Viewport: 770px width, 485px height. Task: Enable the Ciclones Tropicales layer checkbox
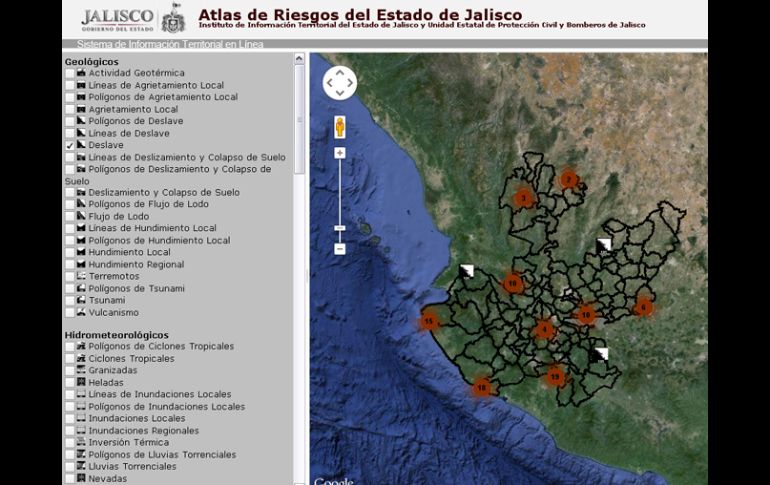(x=70, y=358)
